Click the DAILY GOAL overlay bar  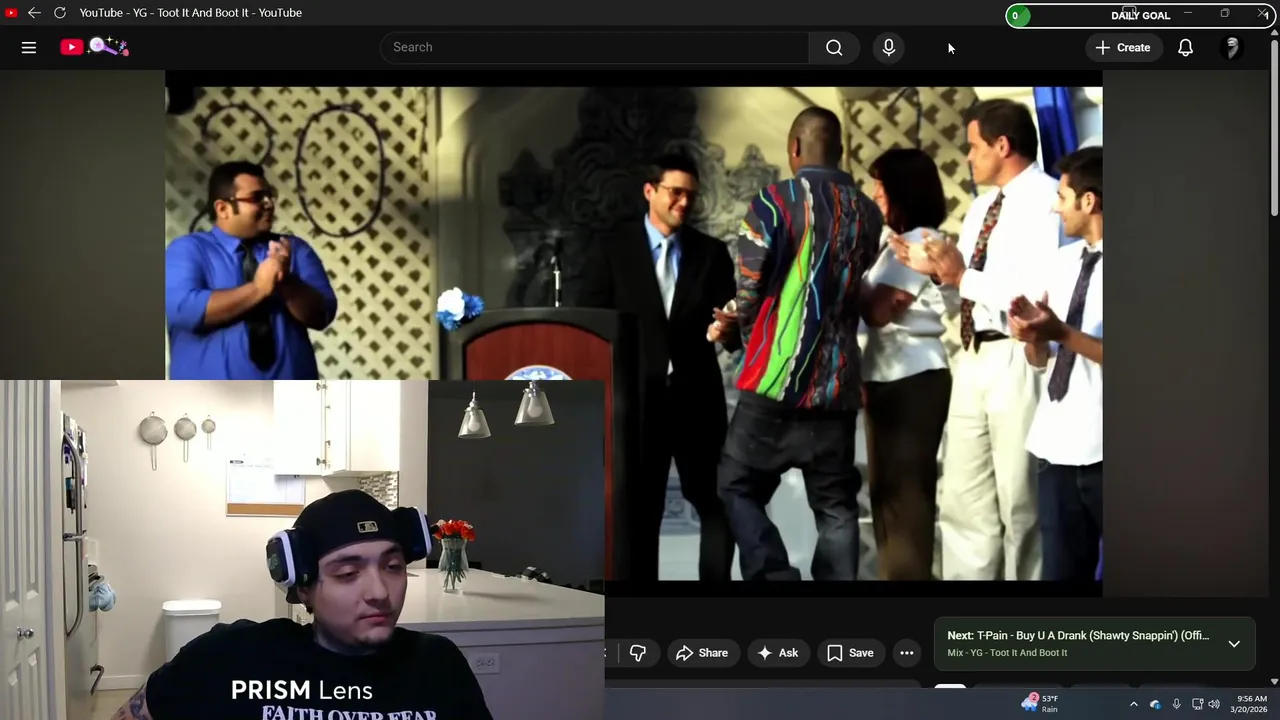click(x=1140, y=15)
